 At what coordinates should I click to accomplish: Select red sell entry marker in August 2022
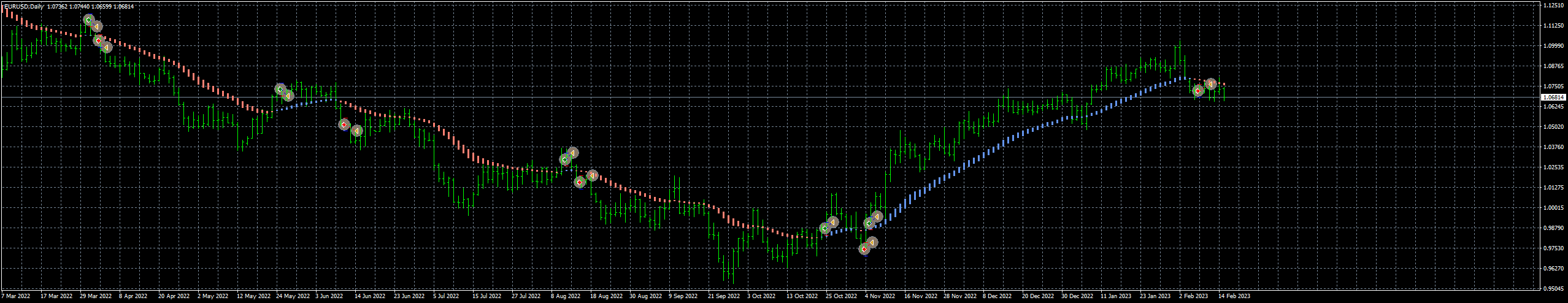click(580, 182)
